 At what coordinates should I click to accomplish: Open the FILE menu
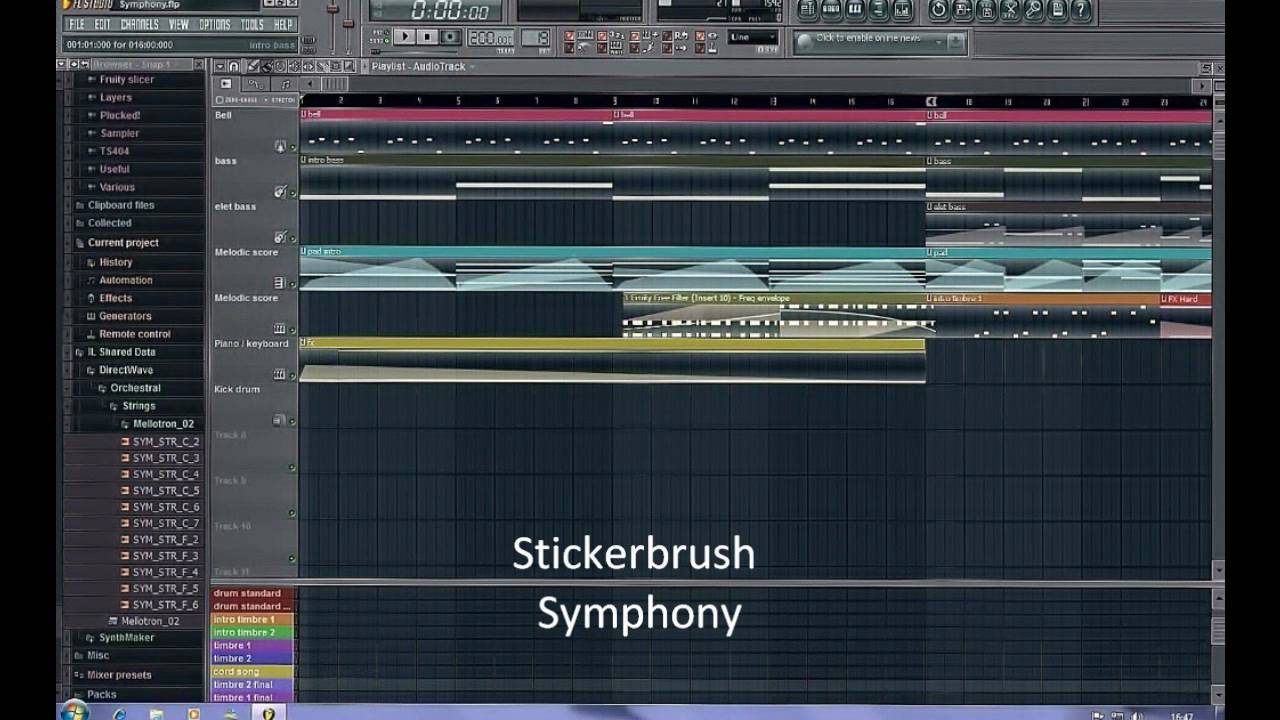click(76, 24)
